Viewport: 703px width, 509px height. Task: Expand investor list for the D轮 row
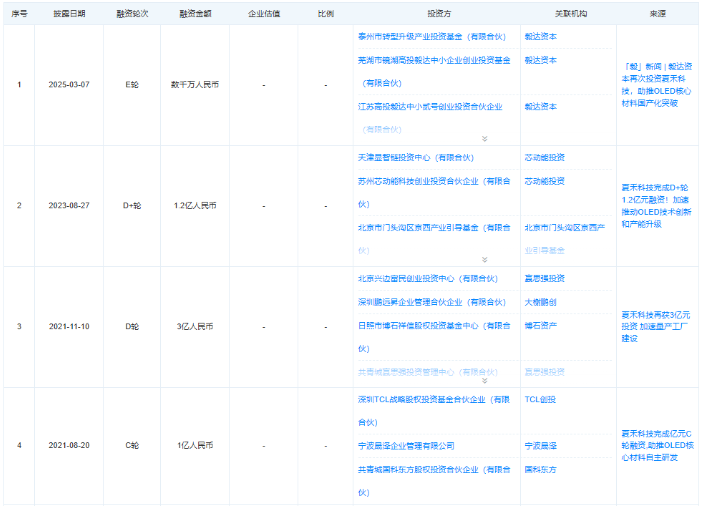[484, 381]
